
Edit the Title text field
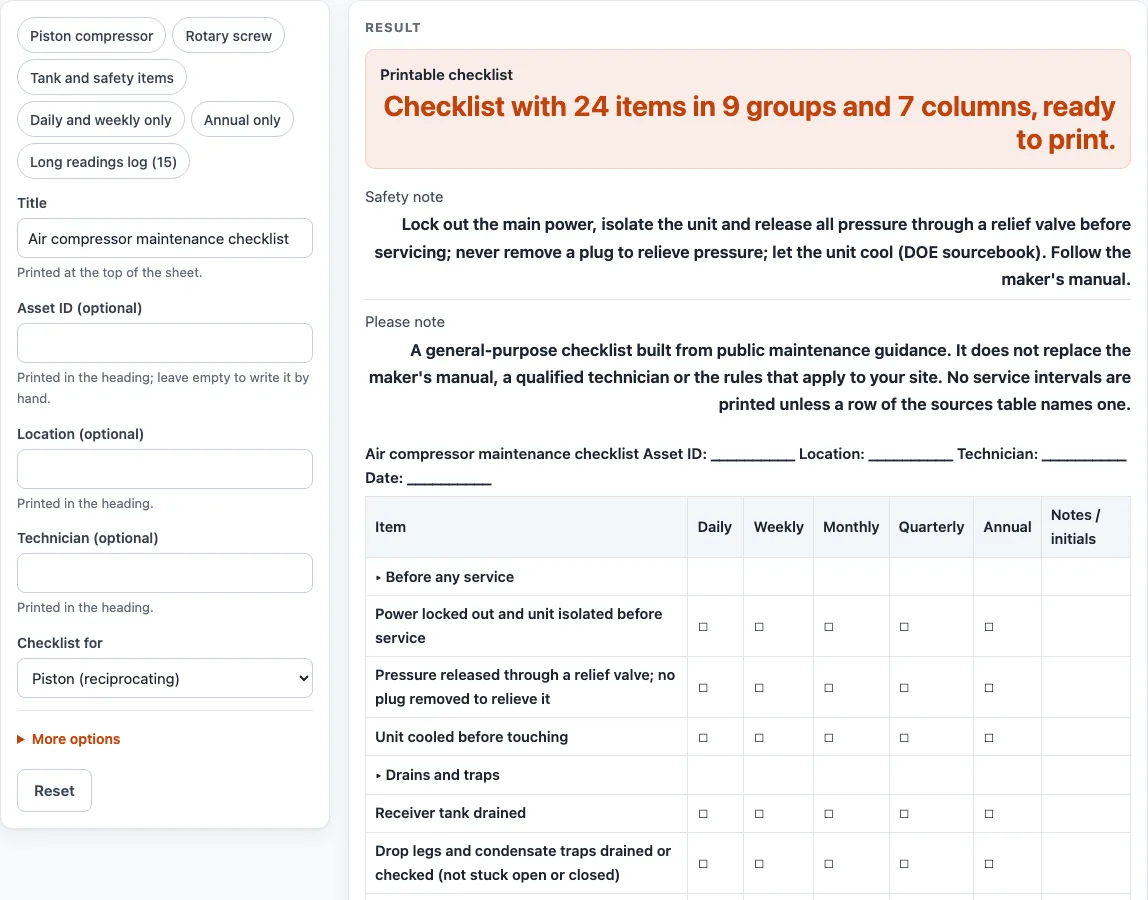pyautogui.click(x=165, y=238)
